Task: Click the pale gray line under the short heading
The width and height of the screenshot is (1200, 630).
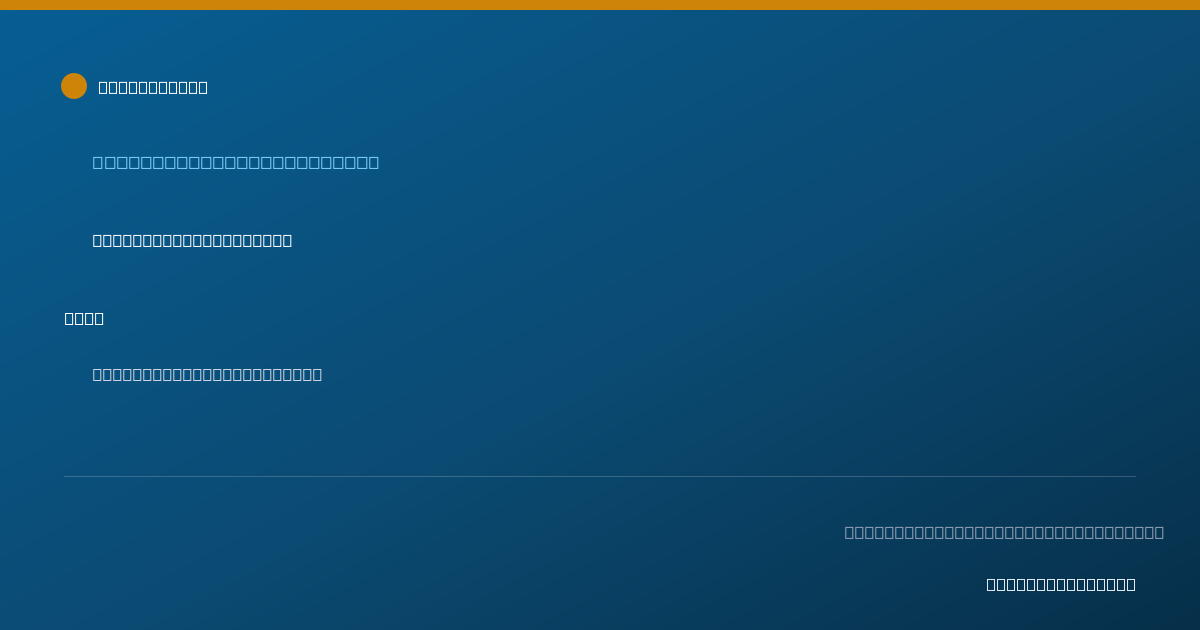Action: [207, 374]
